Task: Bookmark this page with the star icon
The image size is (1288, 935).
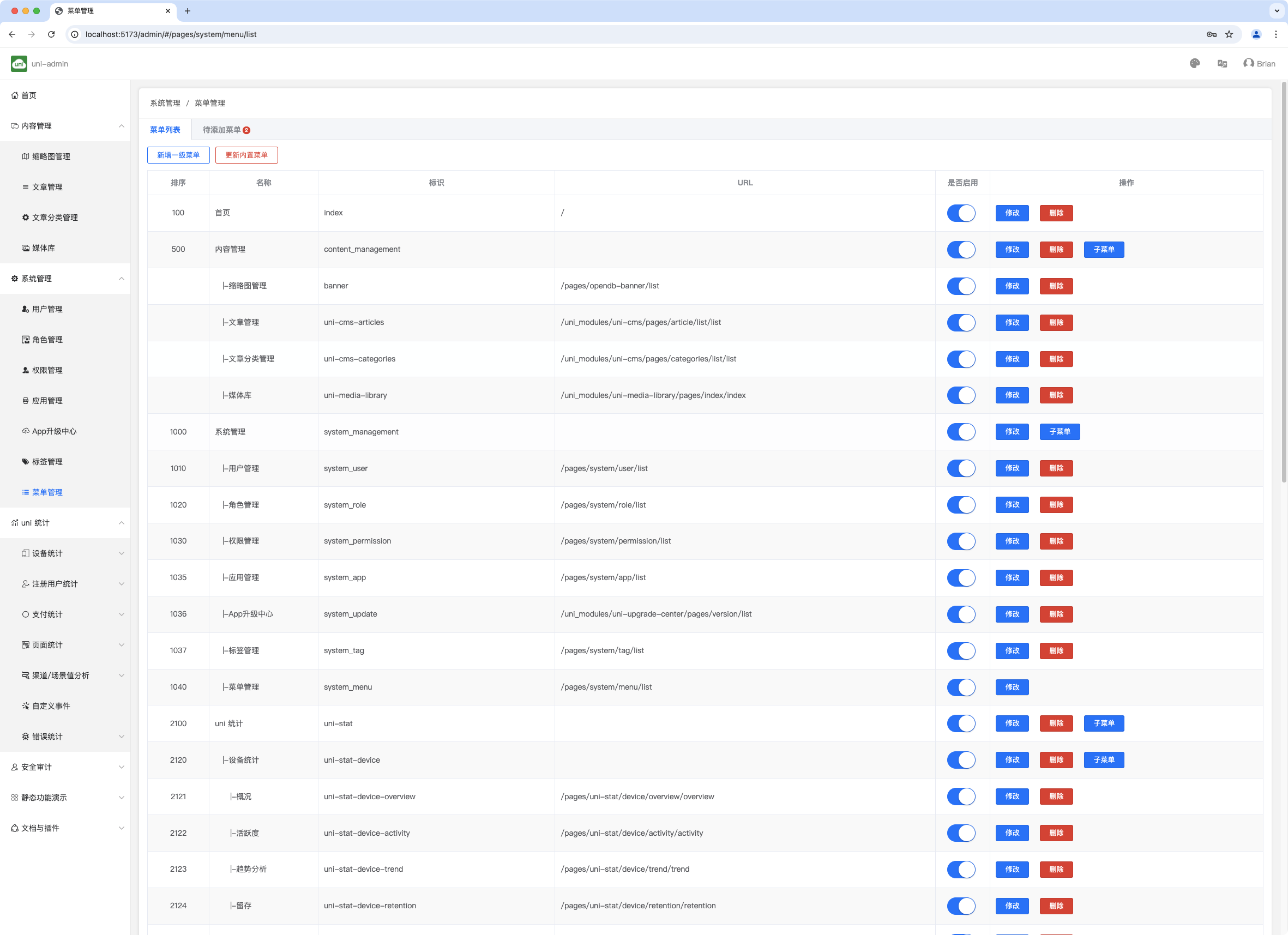Action: 1229,34
